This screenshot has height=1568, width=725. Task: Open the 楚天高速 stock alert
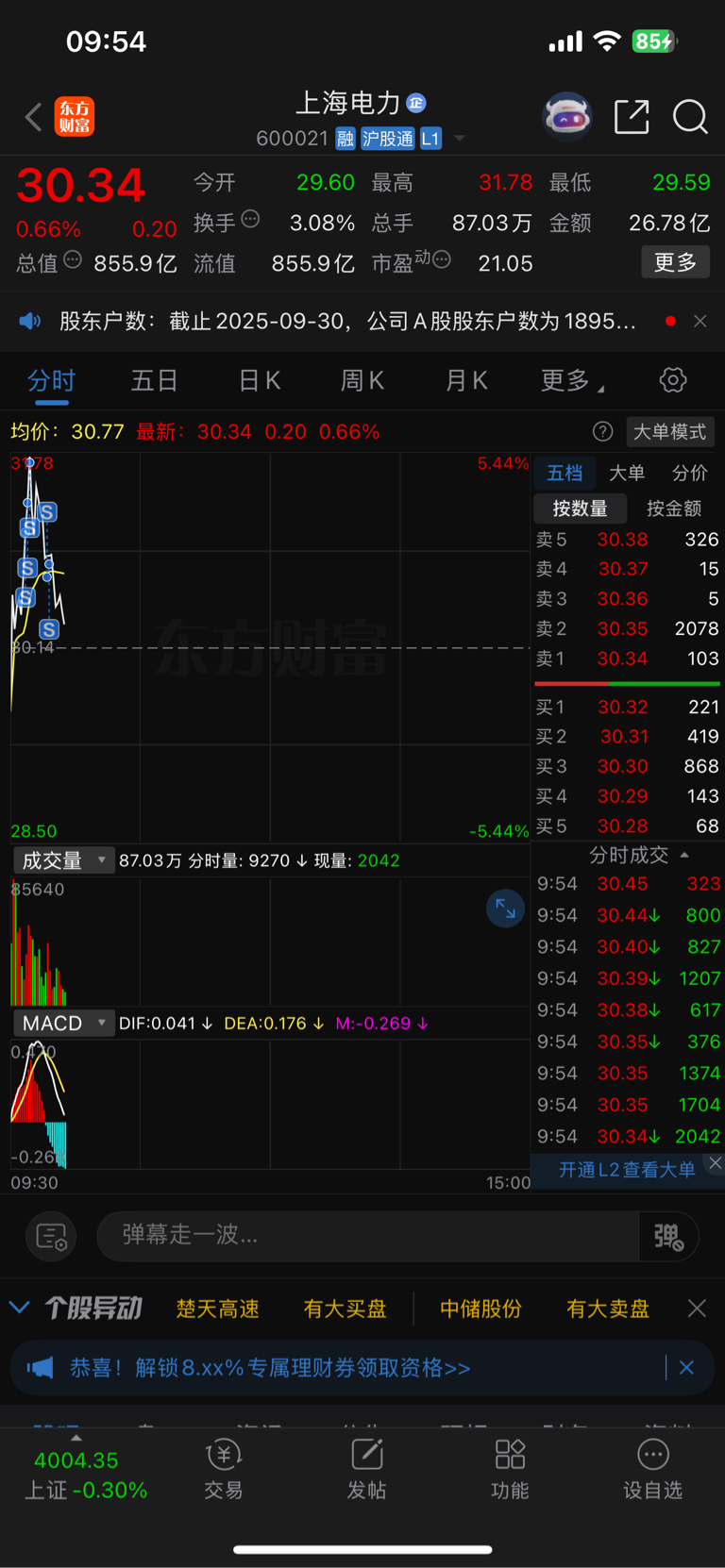[x=218, y=1309]
